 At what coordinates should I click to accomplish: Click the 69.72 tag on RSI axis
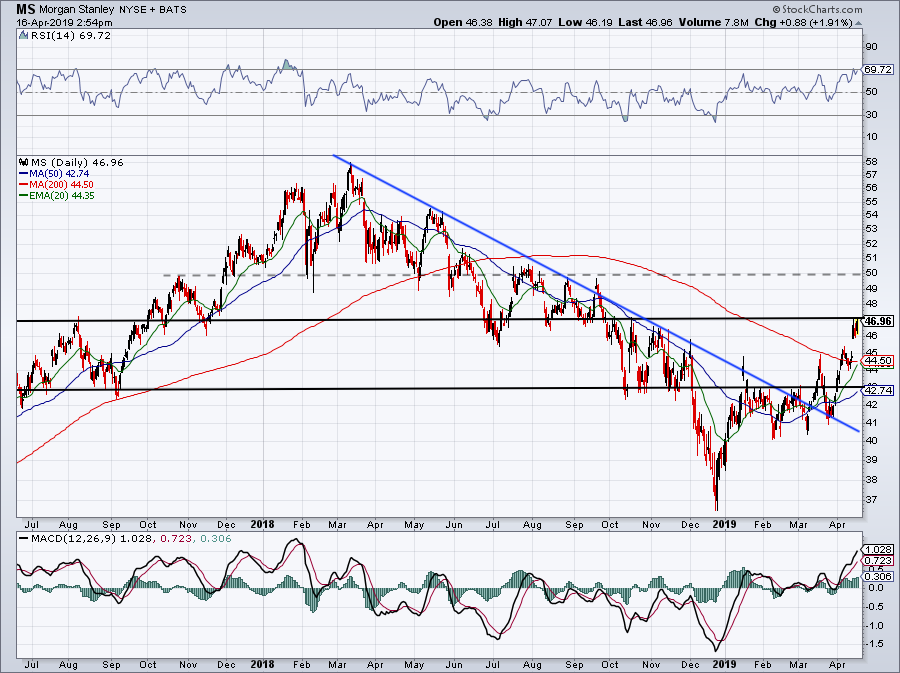(878, 69)
